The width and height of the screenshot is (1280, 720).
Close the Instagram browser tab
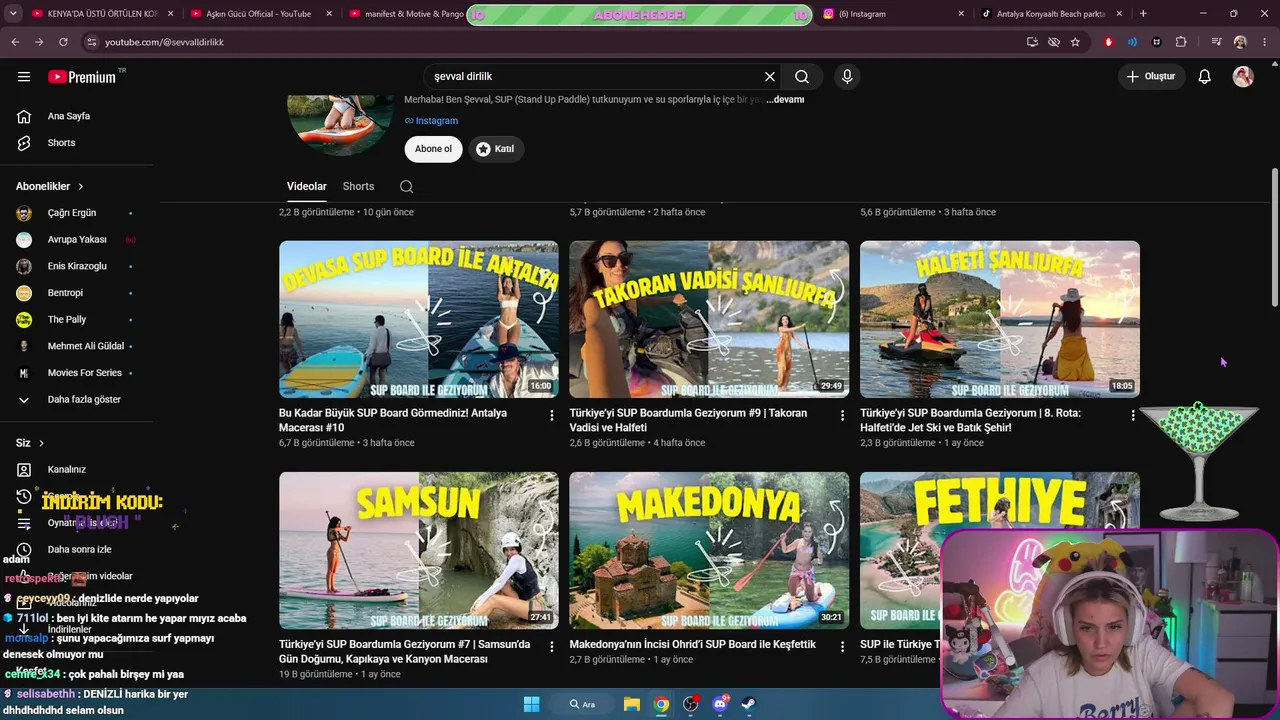click(x=961, y=14)
